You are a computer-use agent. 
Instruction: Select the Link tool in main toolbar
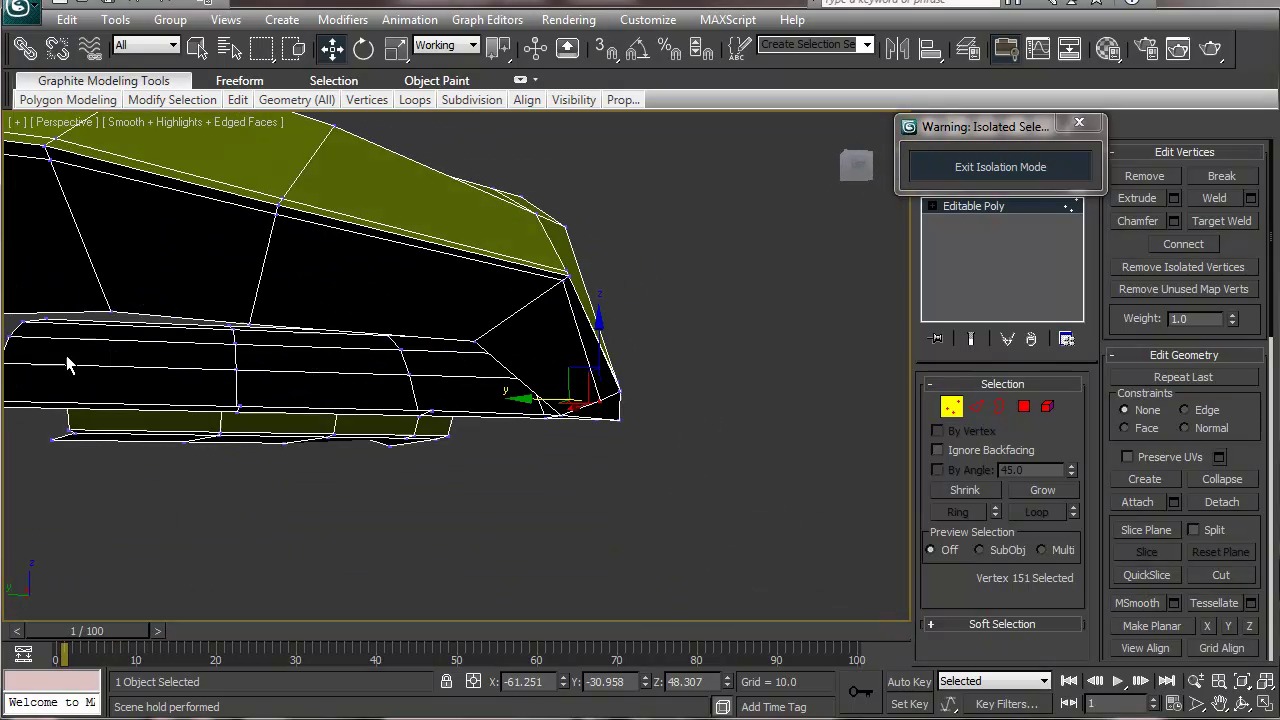click(x=26, y=47)
